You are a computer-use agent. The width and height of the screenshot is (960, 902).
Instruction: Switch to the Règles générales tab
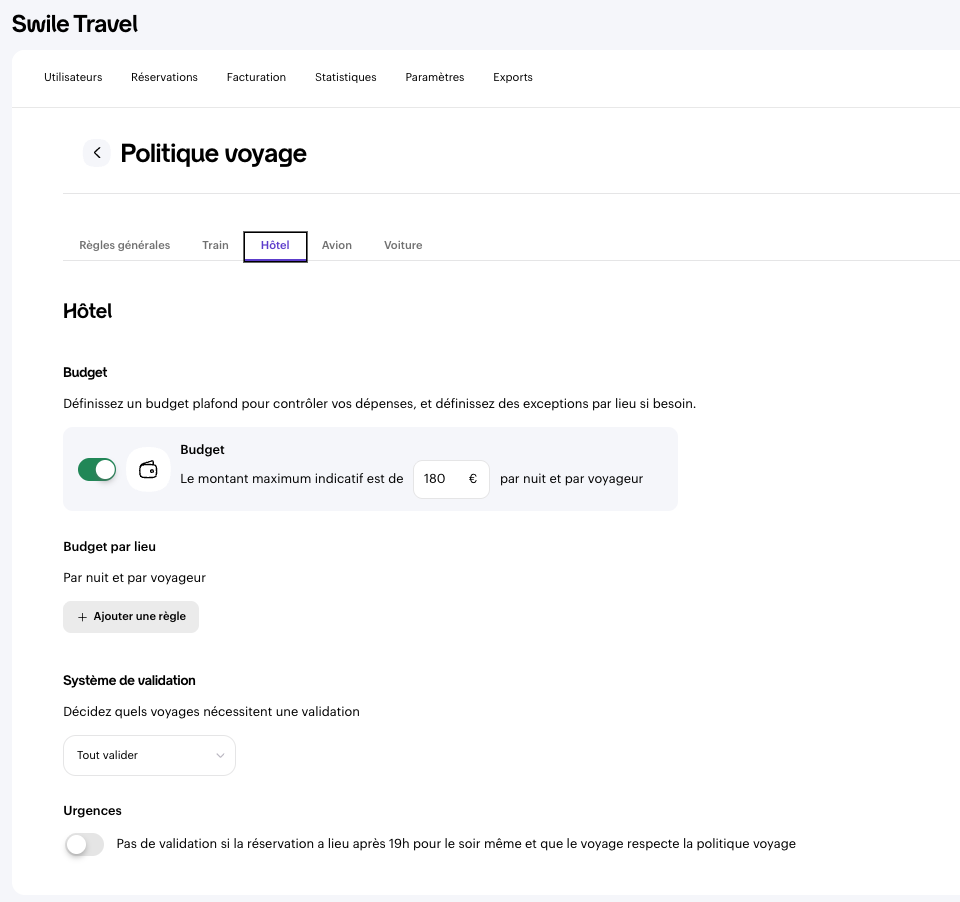click(x=125, y=245)
